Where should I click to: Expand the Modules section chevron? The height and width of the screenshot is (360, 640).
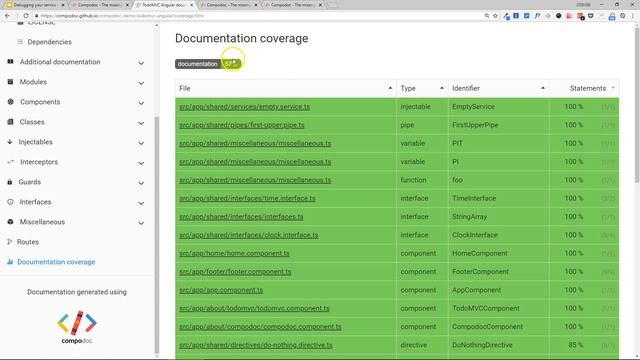[x=141, y=83]
